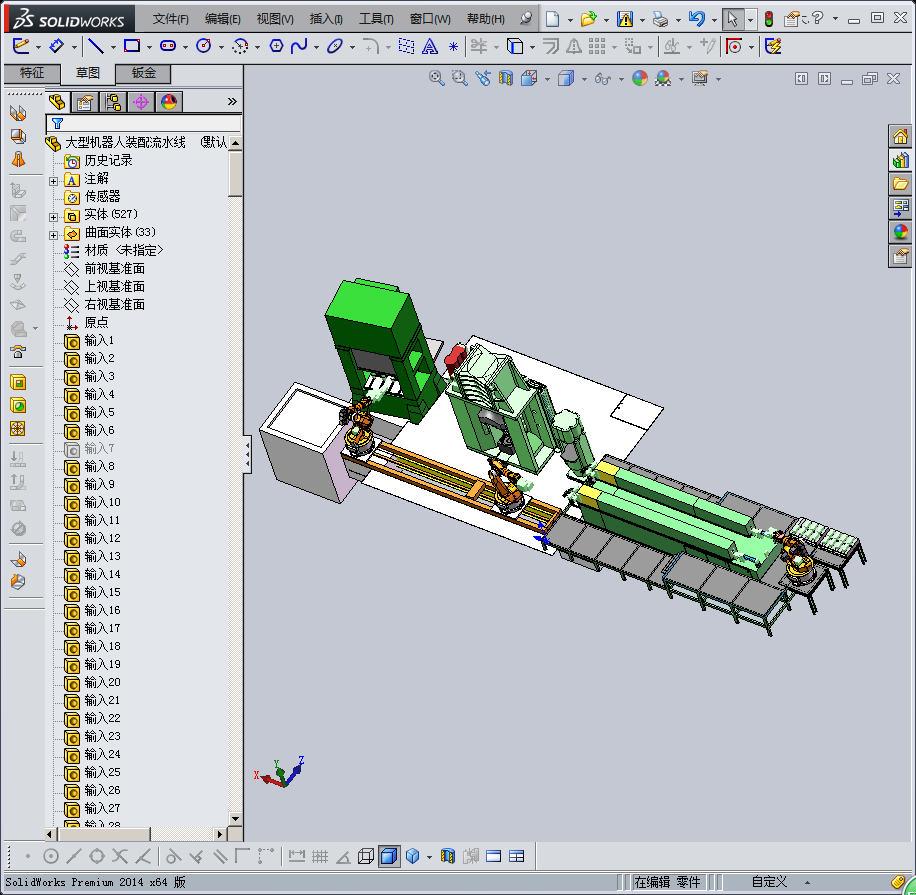Toggle the Grid display icon in bottom toolbar
The image size is (916, 895).
tap(320, 856)
